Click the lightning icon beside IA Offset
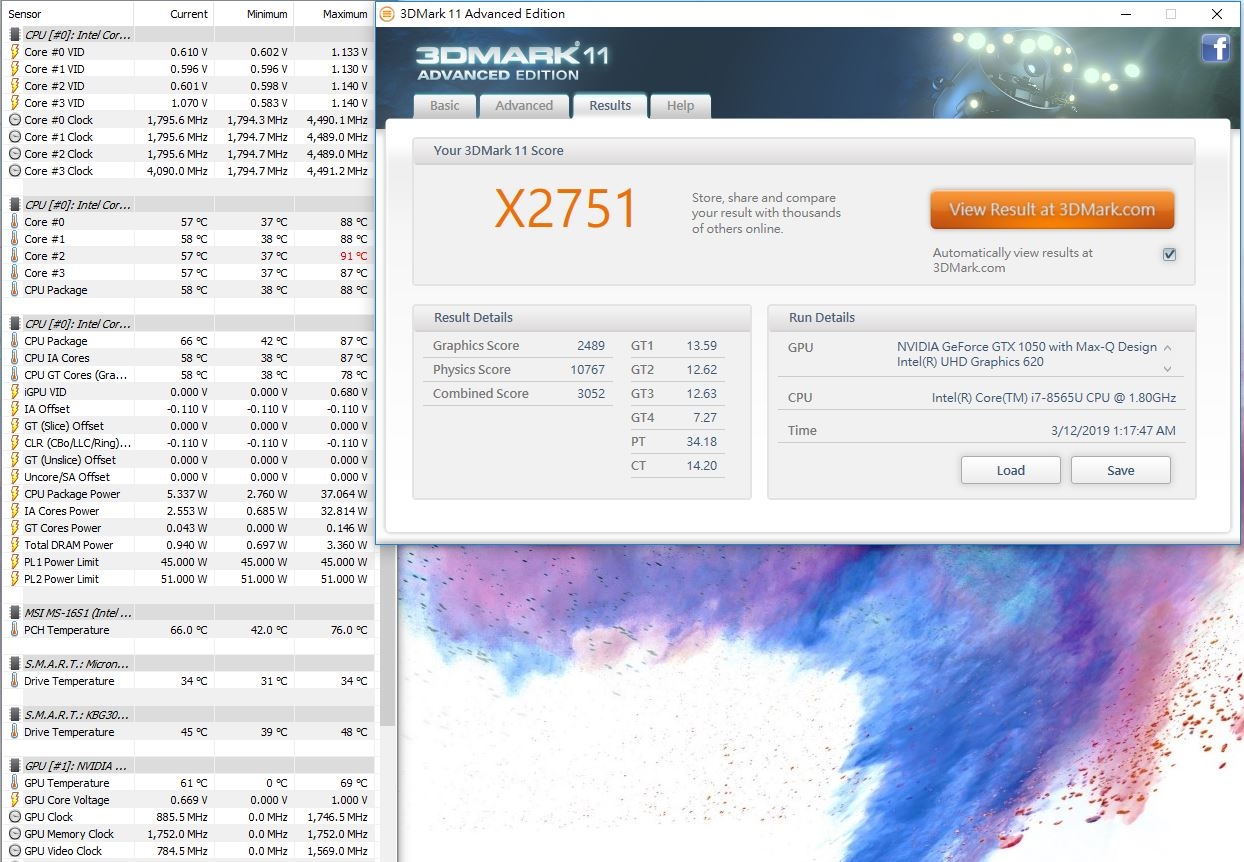Image resolution: width=1244 pixels, height=862 pixels. (15, 409)
